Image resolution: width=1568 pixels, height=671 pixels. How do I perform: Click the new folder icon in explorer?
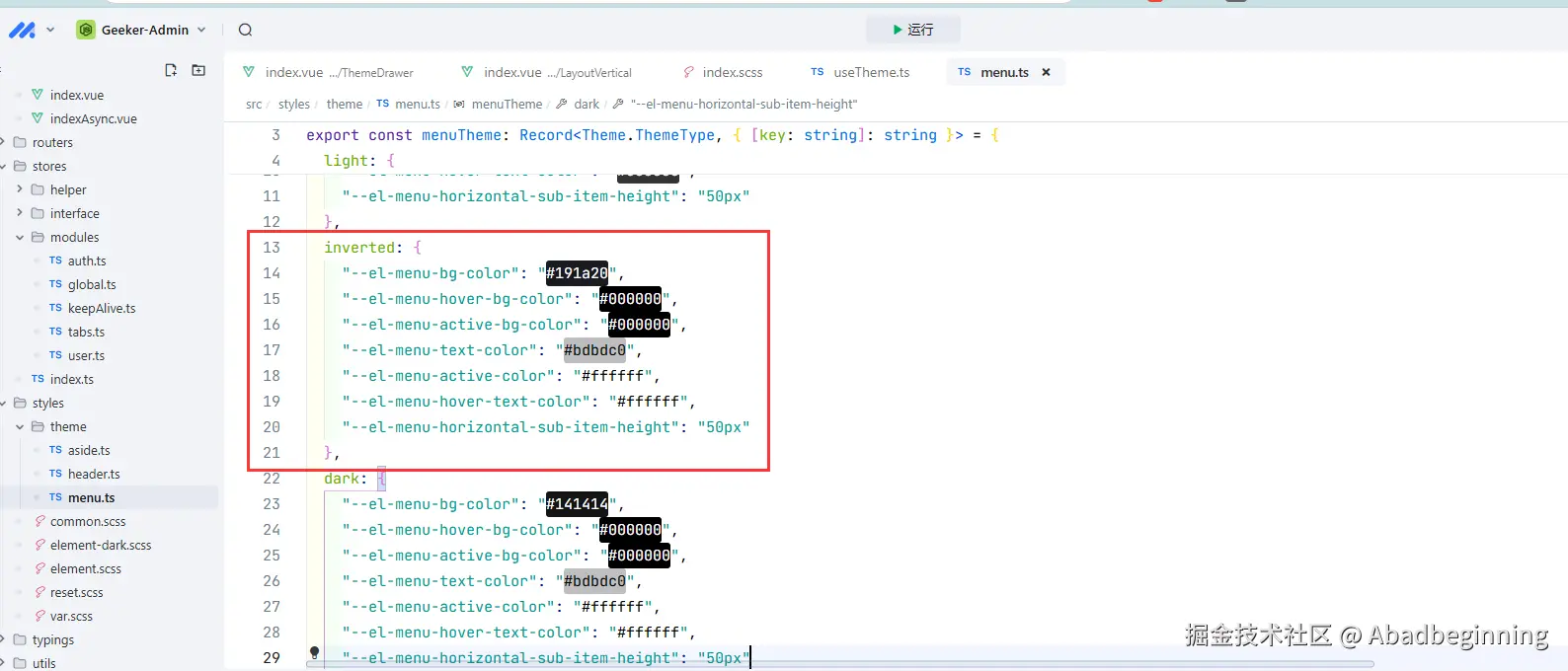point(198,70)
